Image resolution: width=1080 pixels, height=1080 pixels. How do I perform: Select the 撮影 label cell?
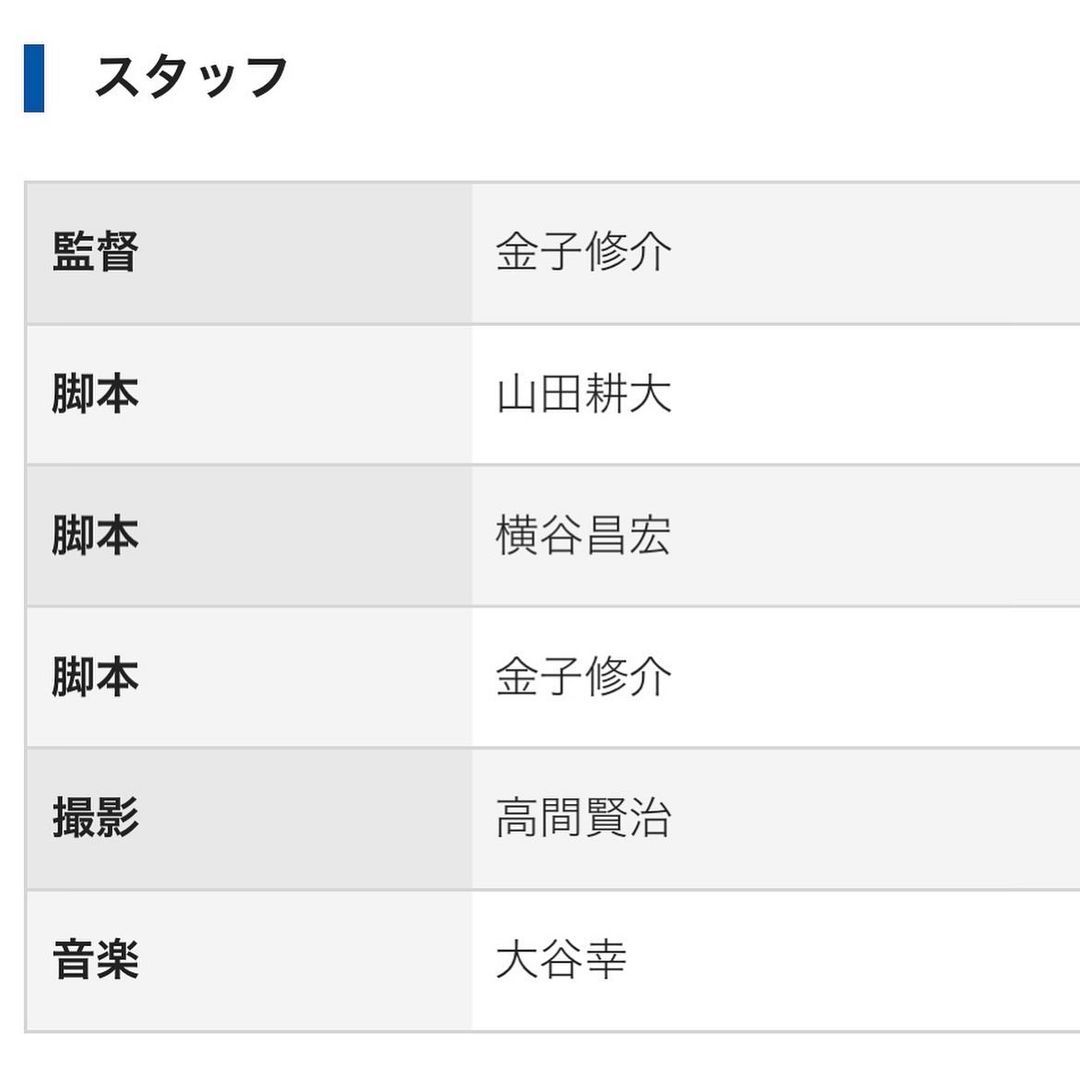click(95, 819)
